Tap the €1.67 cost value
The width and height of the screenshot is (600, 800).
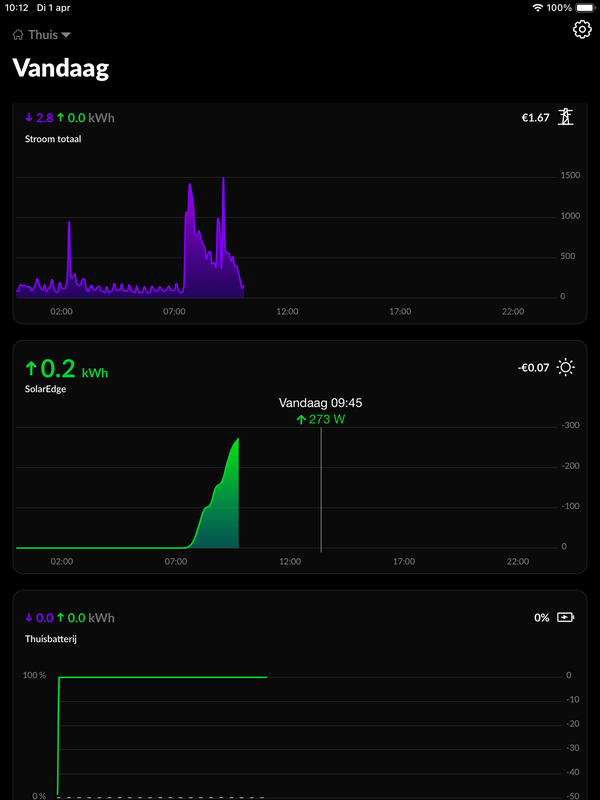coord(535,118)
